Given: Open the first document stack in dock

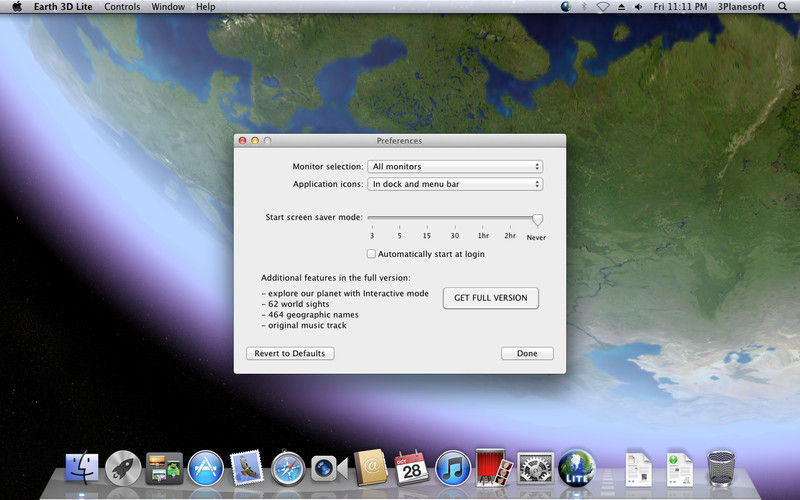Looking at the screenshot, I should point(639,469).
